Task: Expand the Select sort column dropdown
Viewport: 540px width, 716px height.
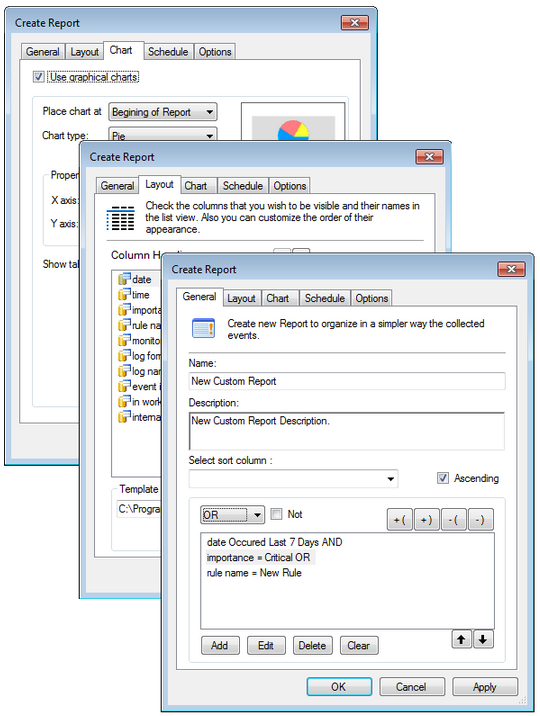Action: (x=294, y=479)
